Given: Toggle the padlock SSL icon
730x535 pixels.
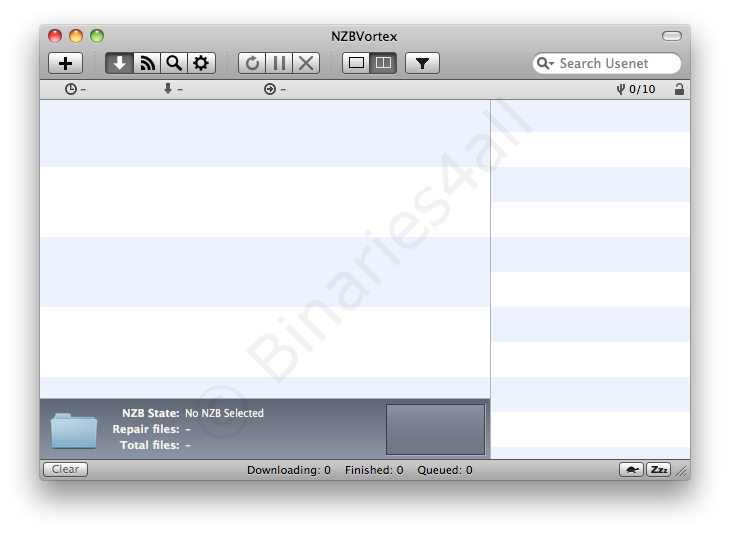Looking at the screenshot, I should pos(679,89).
